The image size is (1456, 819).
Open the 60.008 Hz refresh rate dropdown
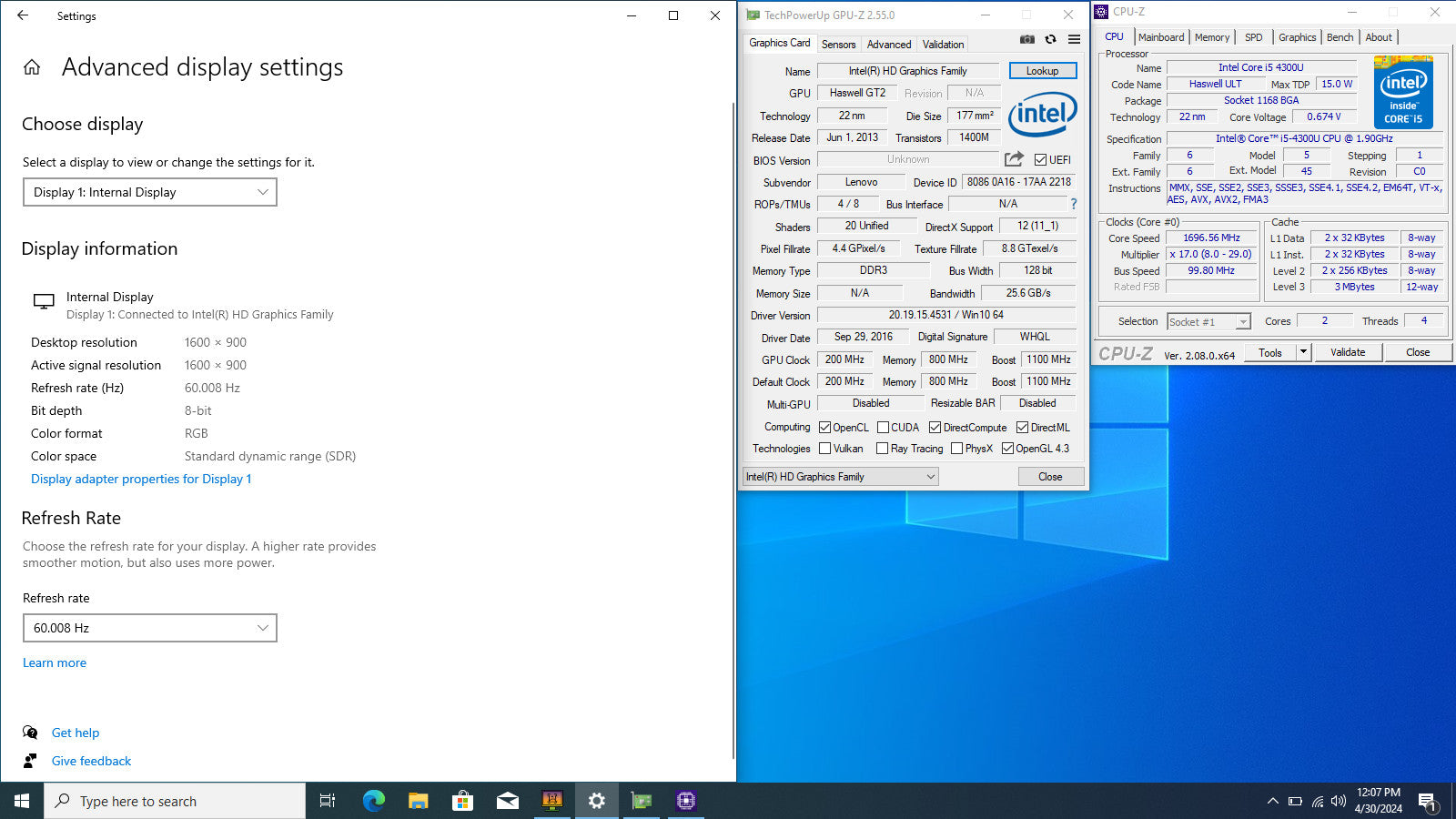pos(150,628)
